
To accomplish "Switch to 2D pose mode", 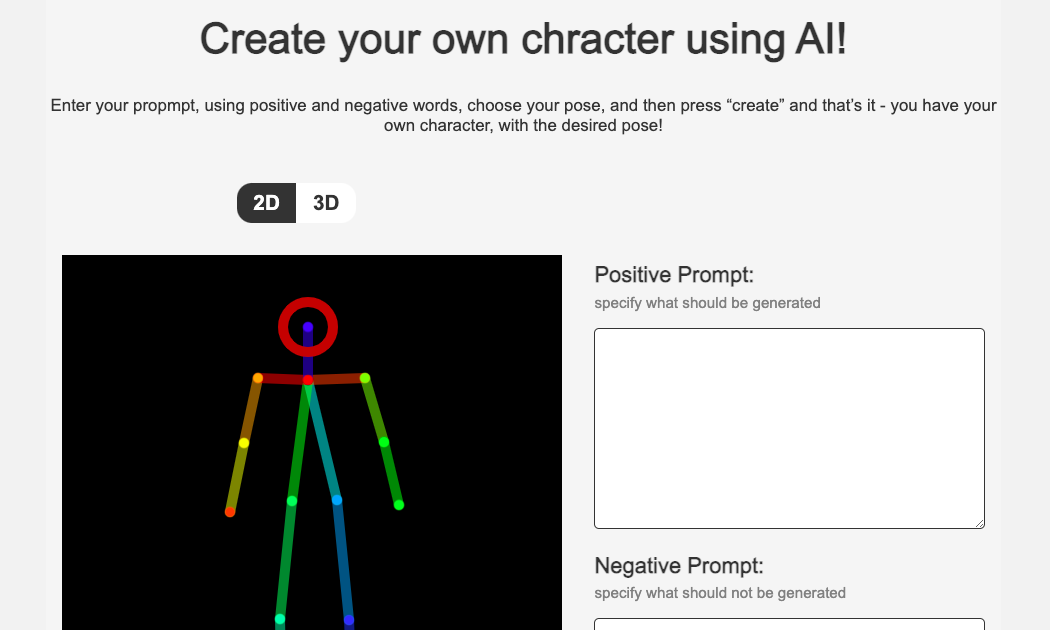I will pyautogui.click(x=267, y=203).
